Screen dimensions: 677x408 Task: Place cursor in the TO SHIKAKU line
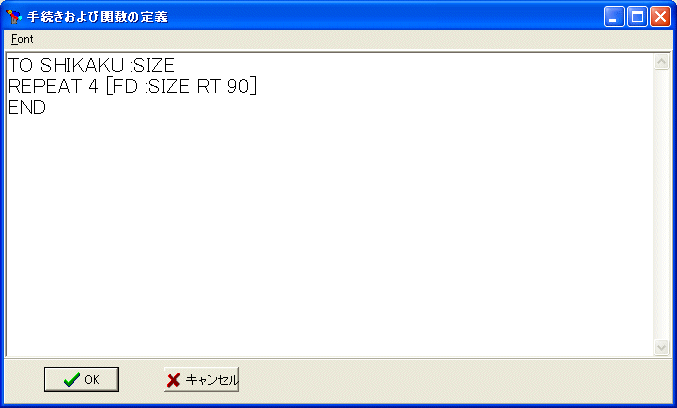coord(91,65)
